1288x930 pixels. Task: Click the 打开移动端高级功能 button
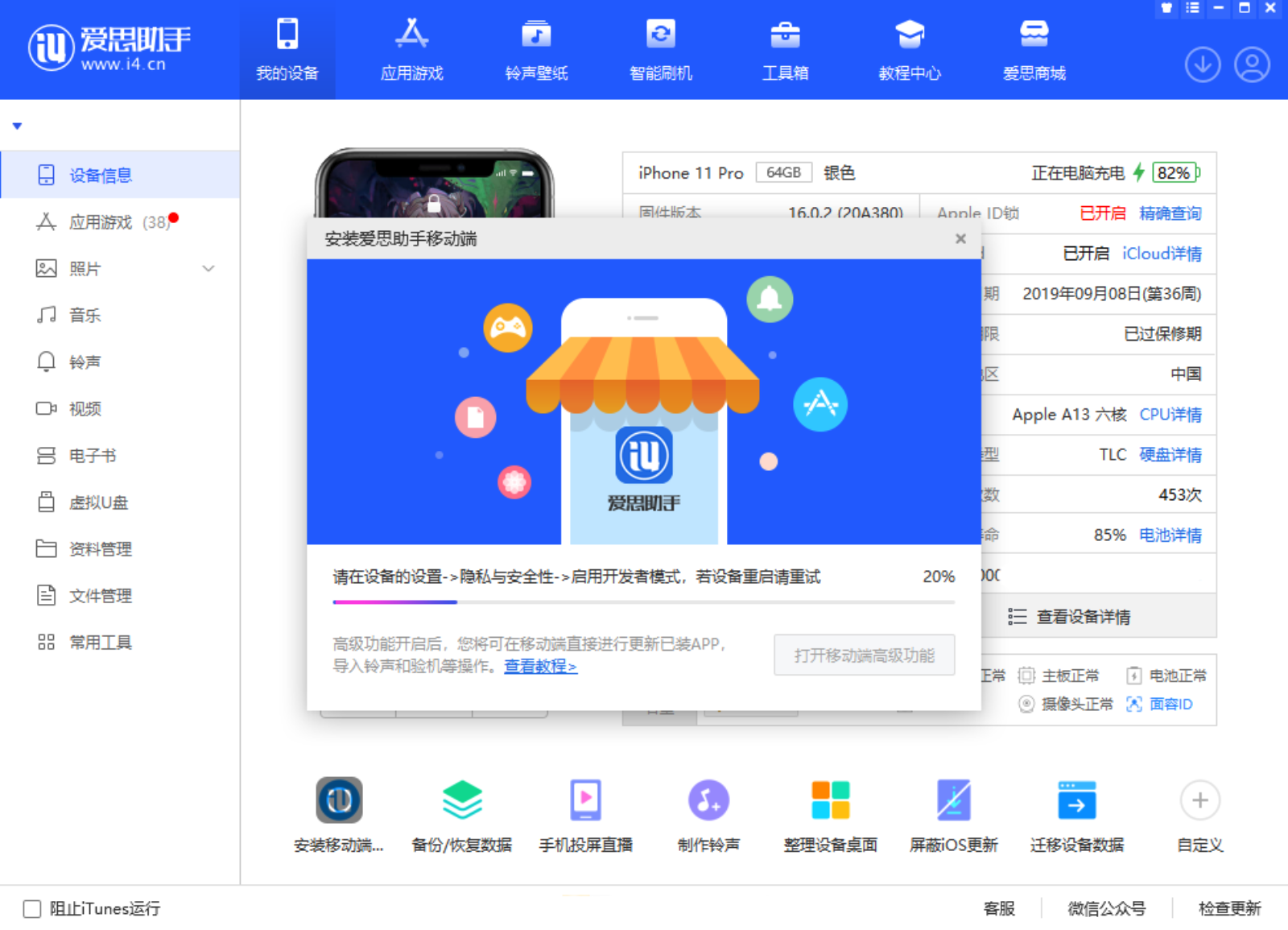click(x=864, y=655)
